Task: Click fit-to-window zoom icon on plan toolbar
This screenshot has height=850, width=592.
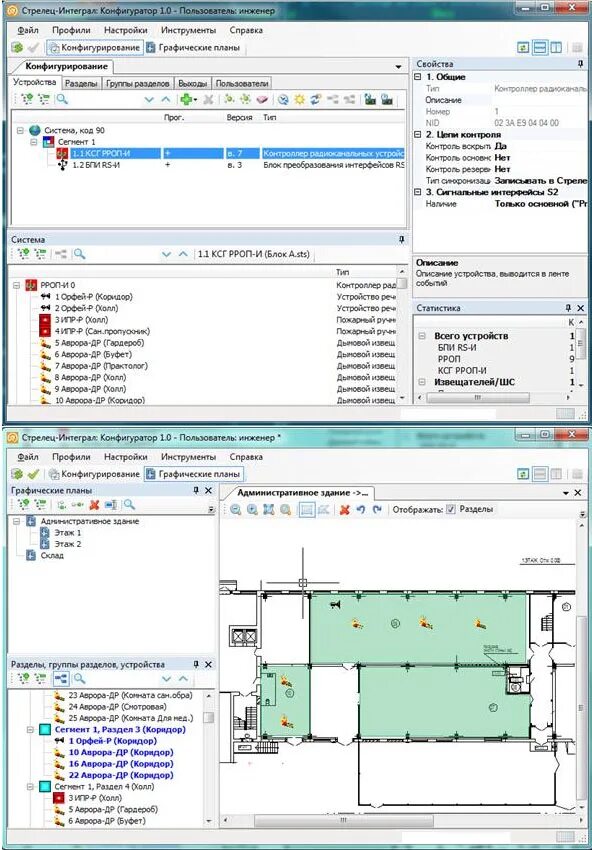Action: (x=269, y=510)
